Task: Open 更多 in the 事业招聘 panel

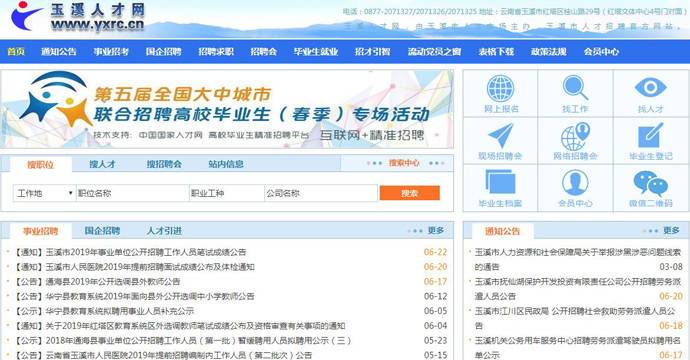Action: [x=436, y=230]
